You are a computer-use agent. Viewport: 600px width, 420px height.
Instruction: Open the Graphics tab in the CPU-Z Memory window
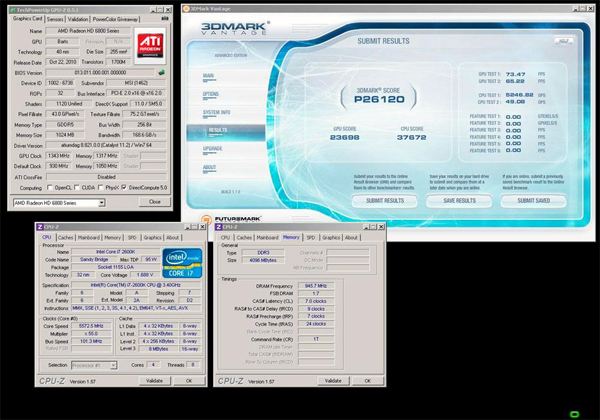pos(331,238)
